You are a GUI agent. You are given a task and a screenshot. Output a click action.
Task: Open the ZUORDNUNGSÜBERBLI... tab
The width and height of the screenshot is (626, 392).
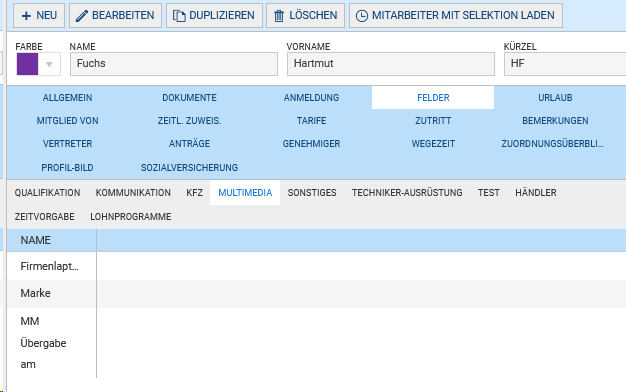(x=553, y=144)
